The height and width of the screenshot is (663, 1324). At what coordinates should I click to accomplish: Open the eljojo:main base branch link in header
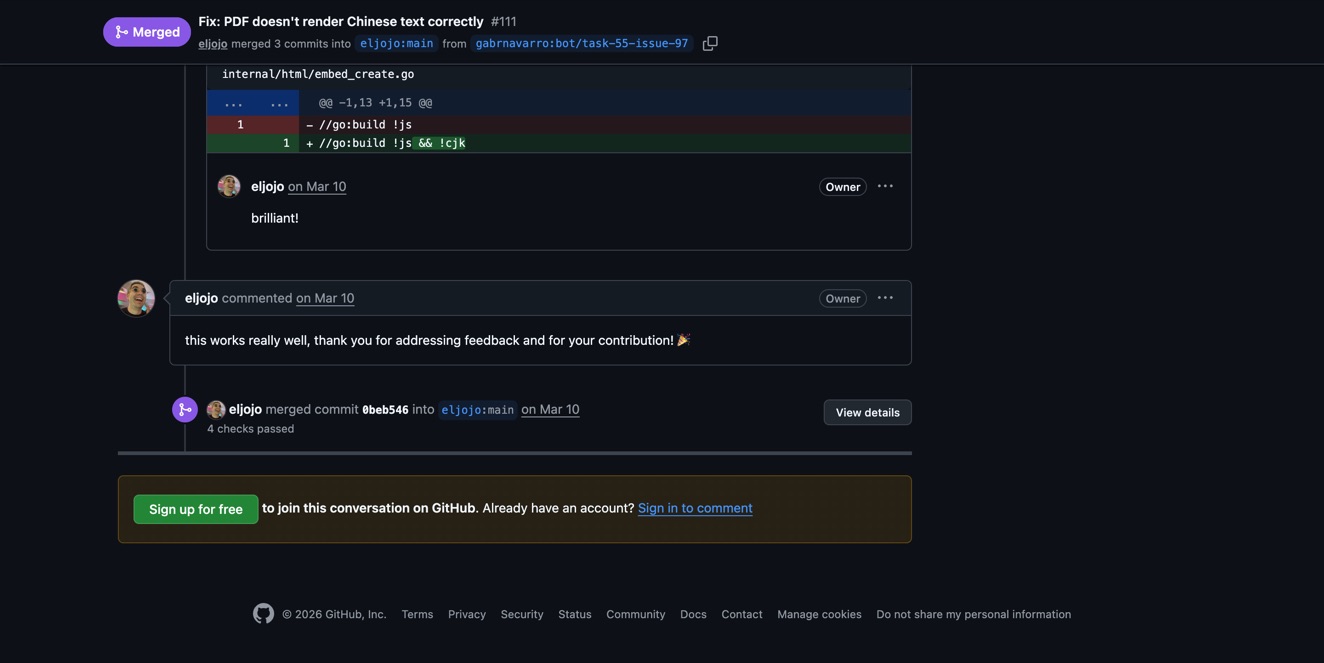point(397,44)
